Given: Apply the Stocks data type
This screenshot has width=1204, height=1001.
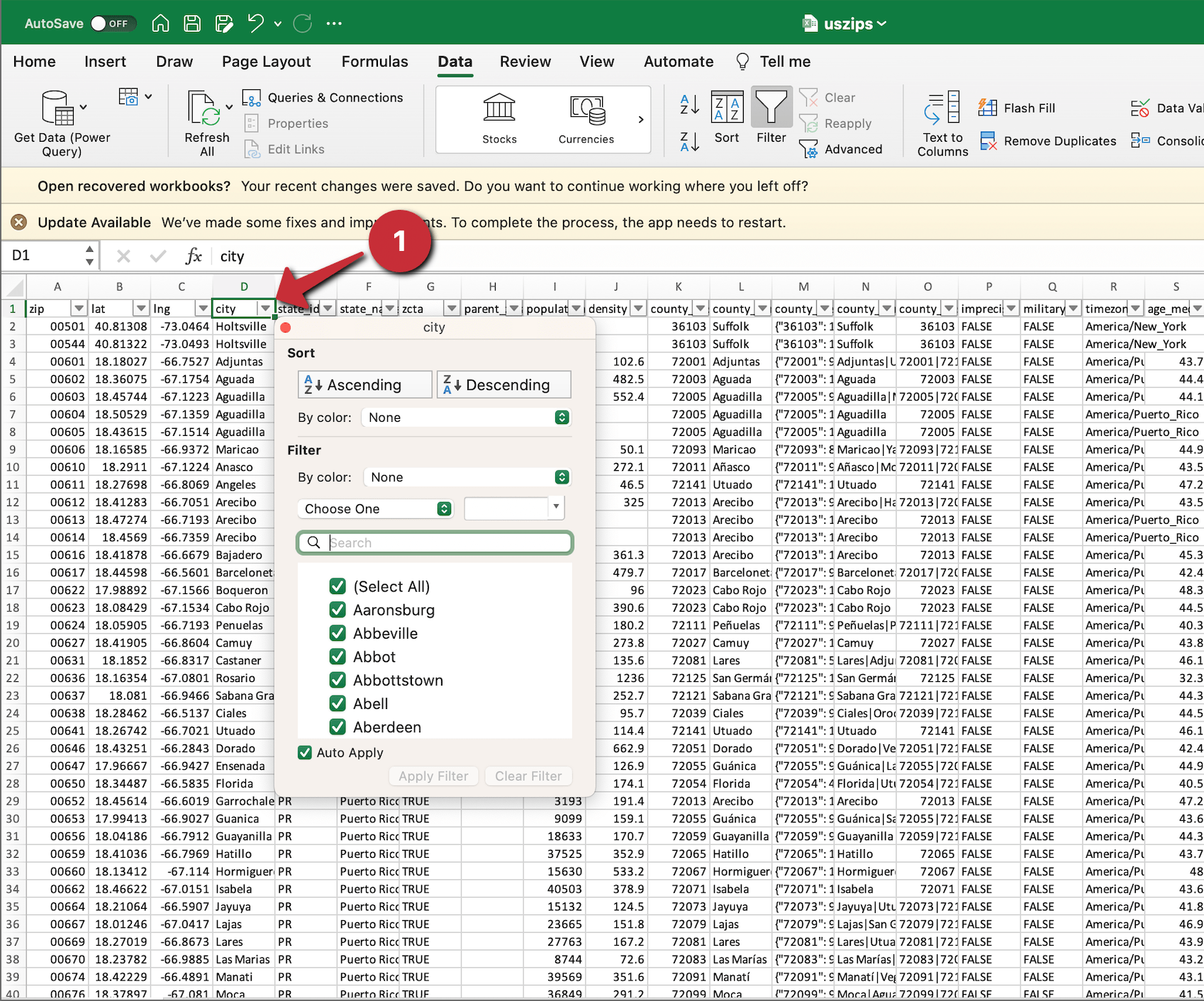Looking at the screenshot, I should coord(498,117).
